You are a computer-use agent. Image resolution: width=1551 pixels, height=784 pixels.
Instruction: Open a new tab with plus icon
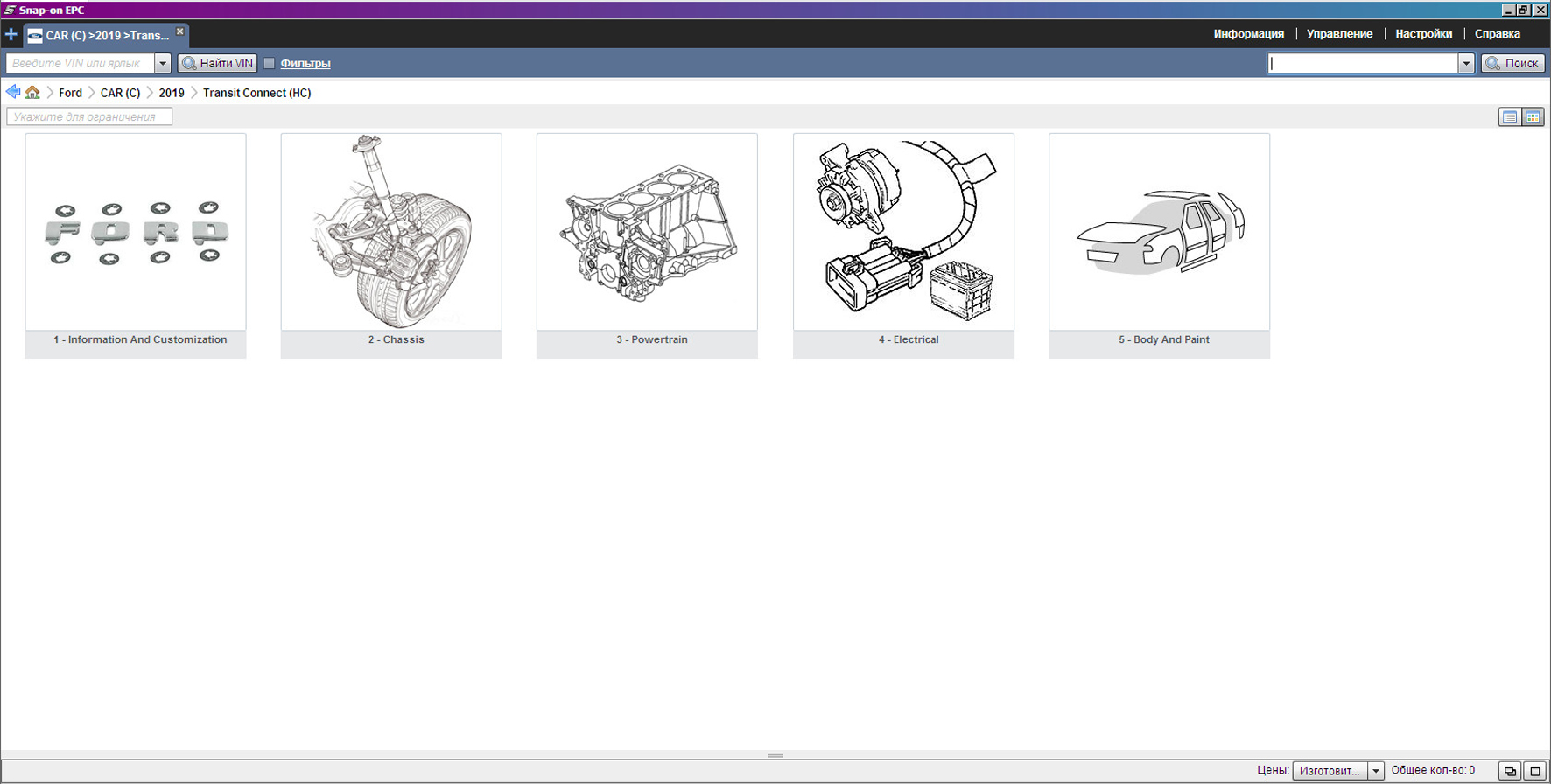[x=11, y=35]
